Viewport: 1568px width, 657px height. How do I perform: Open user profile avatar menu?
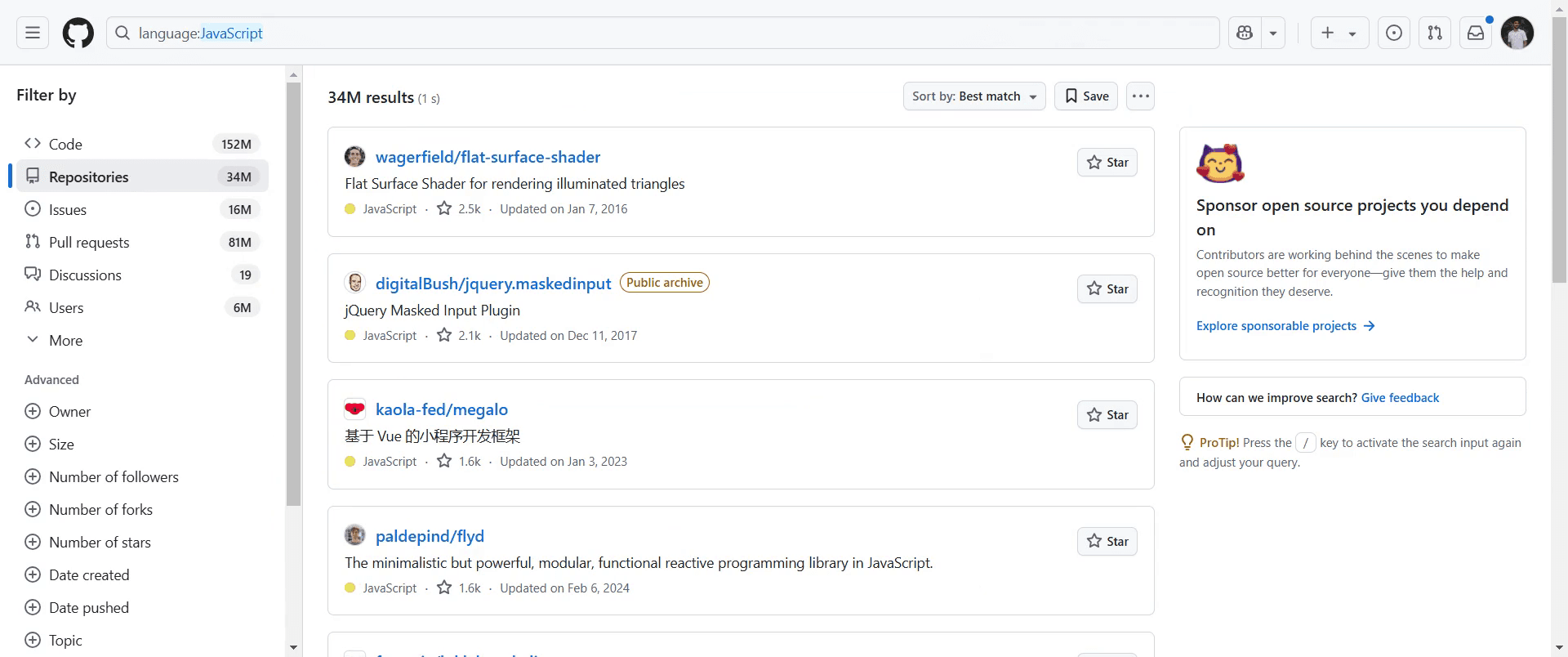pos(1517,33)
